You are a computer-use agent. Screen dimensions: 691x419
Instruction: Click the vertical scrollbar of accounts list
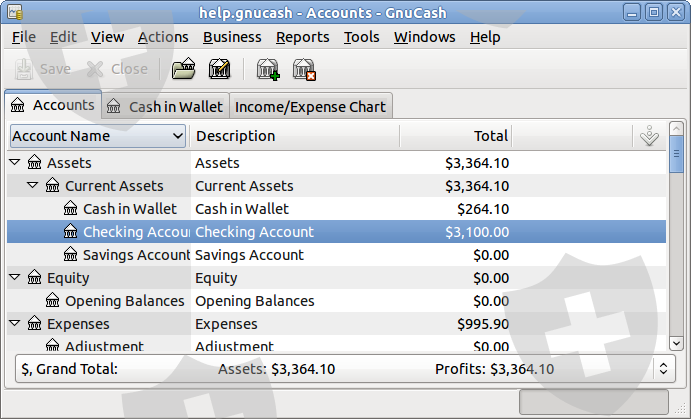(676, 250)
